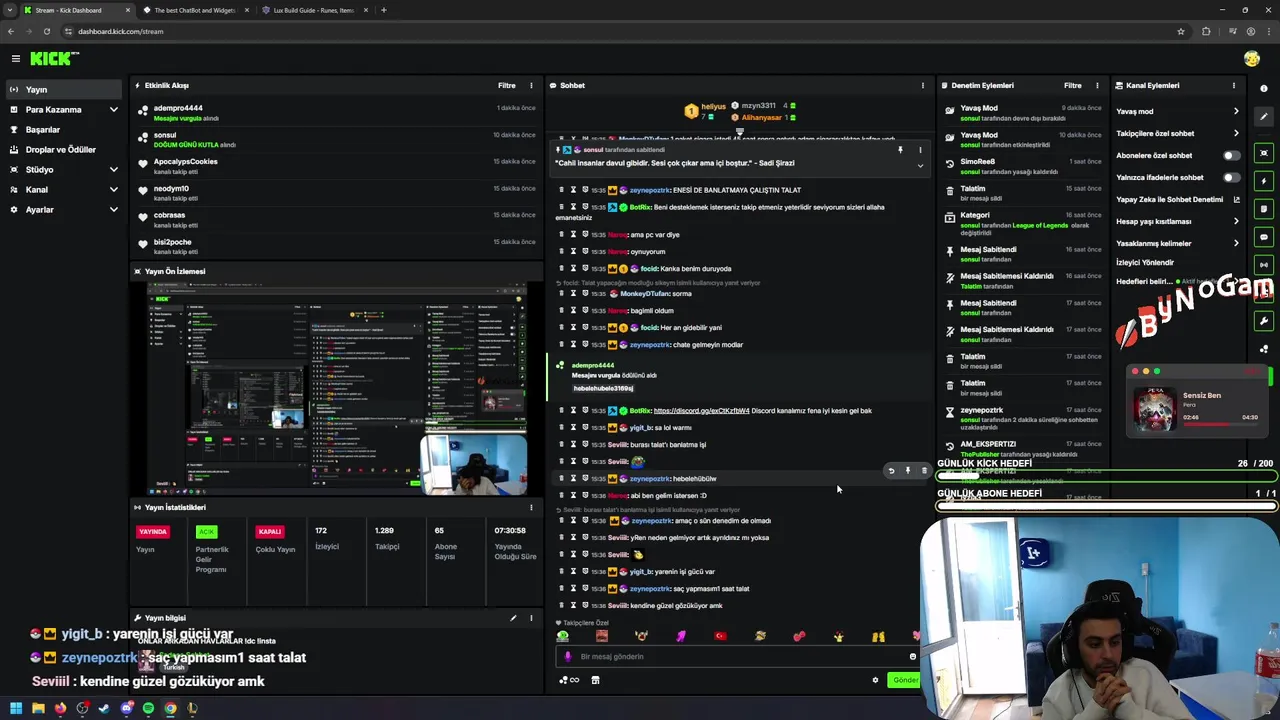Click the channel points infinity icon
This screenshot has height=720, width=1280.
pyautogui.click(x=568, y=680)
